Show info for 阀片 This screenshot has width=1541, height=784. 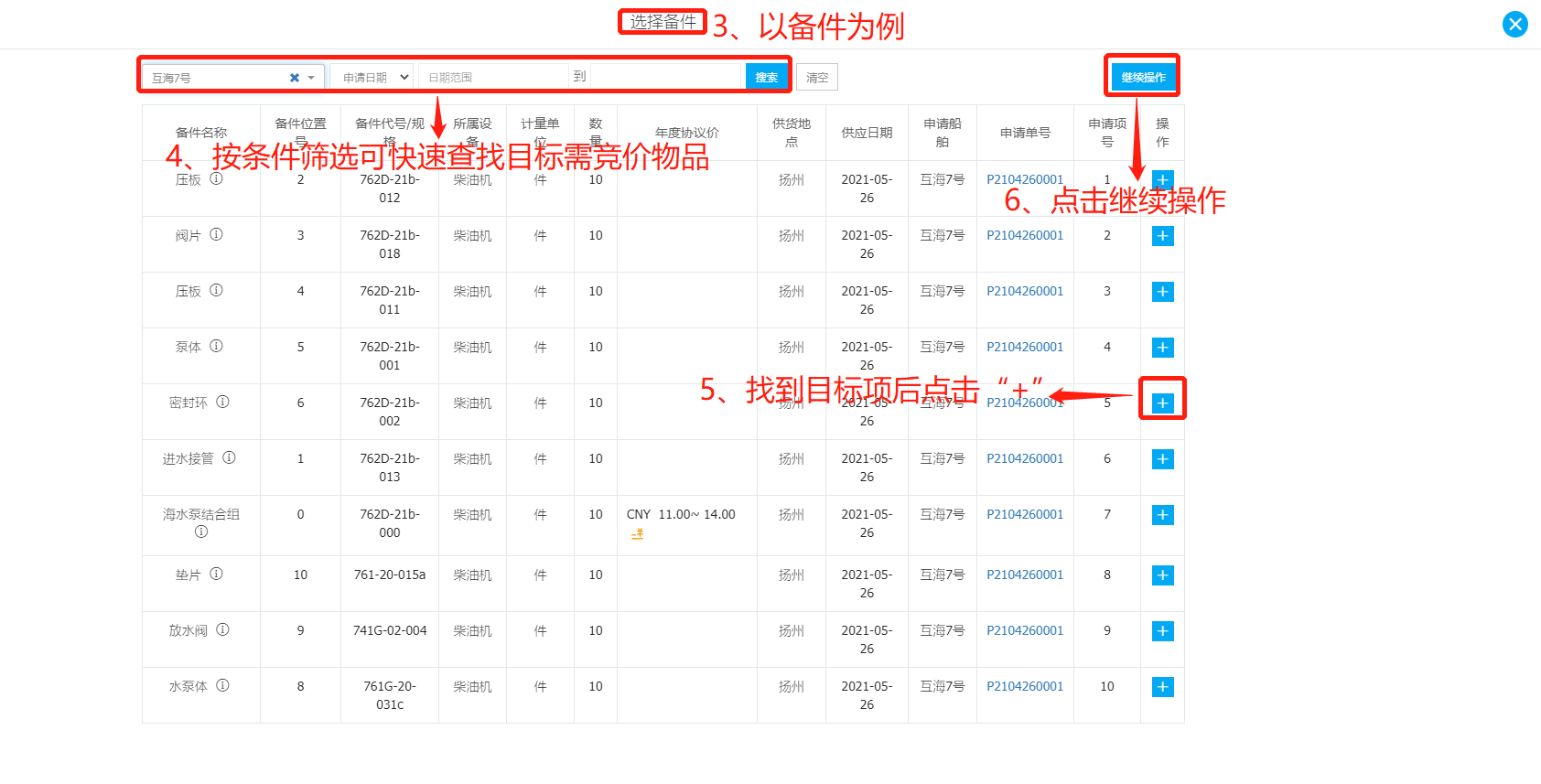click(x=216, y=235)
